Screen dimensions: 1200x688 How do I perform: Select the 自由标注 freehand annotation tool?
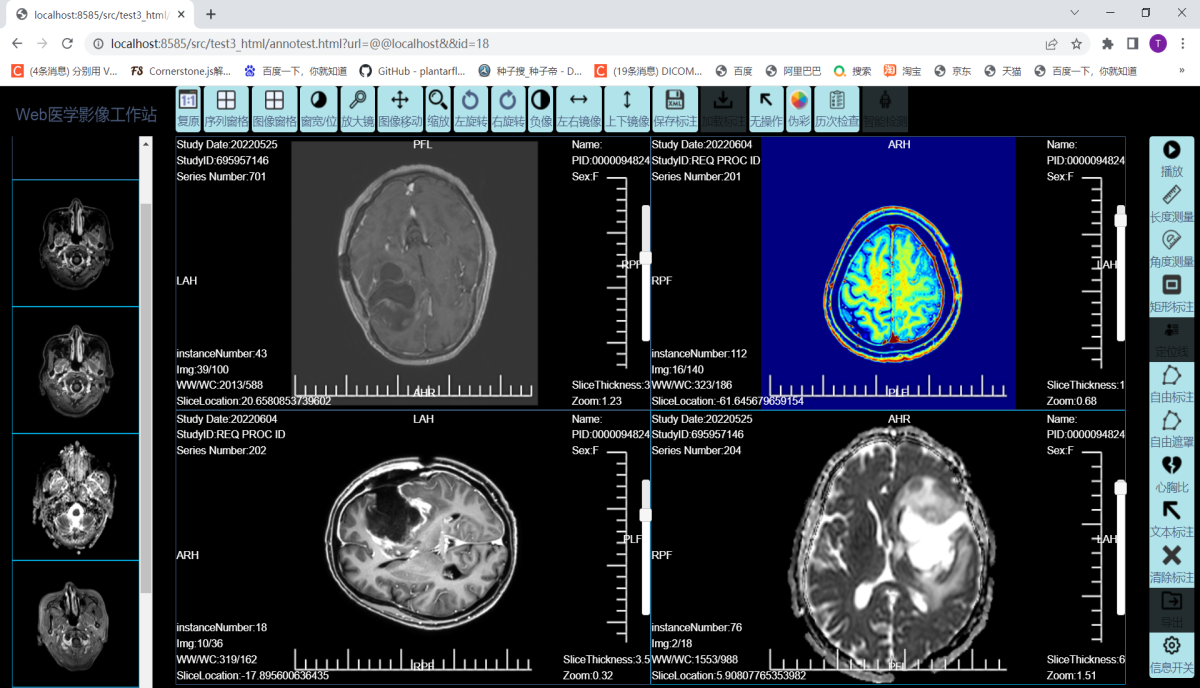[1172, 385]
